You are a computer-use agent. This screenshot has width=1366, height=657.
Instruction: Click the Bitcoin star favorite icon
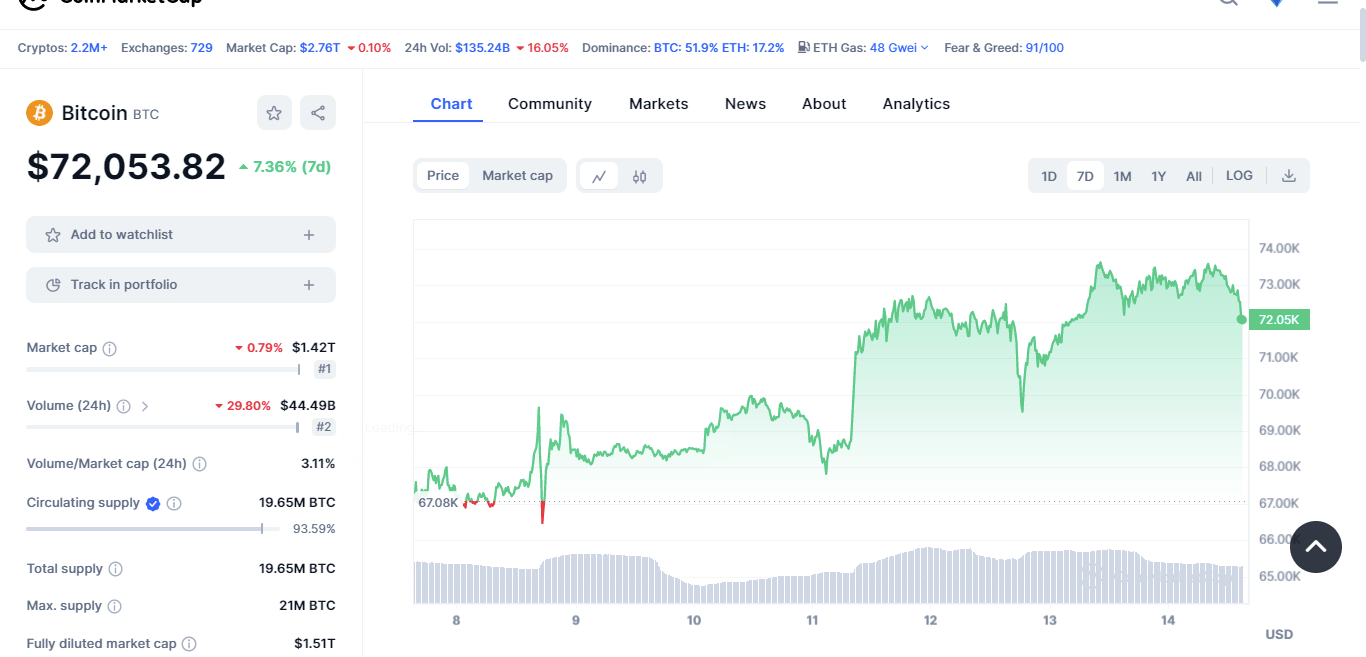(x=274, y=113)
